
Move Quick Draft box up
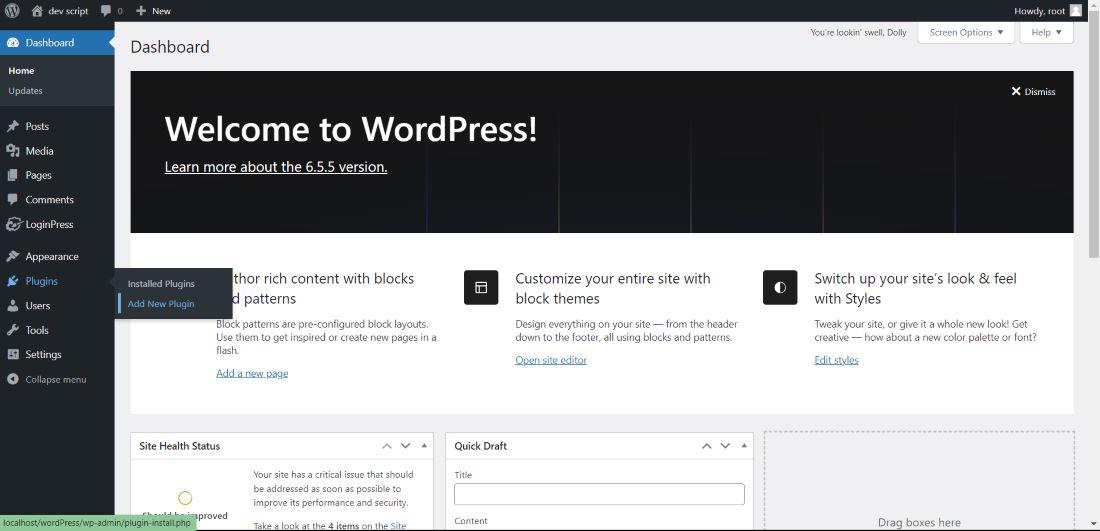click(706, 446)
